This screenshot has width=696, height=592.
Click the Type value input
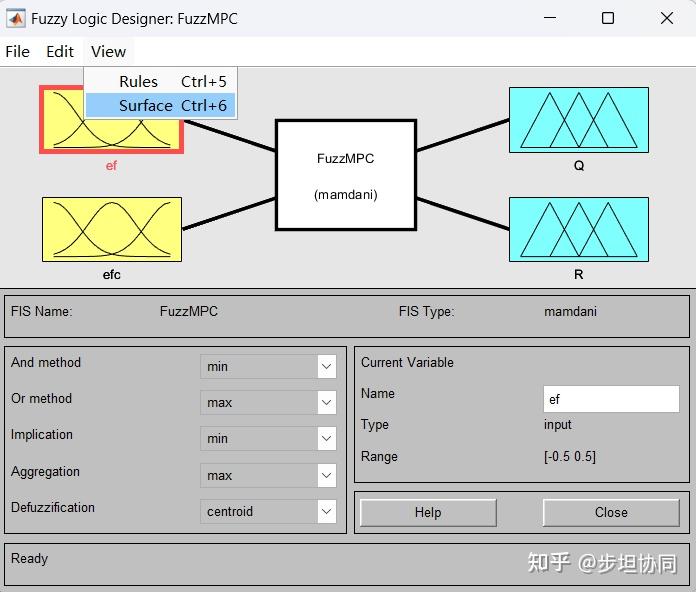point(558,425)
